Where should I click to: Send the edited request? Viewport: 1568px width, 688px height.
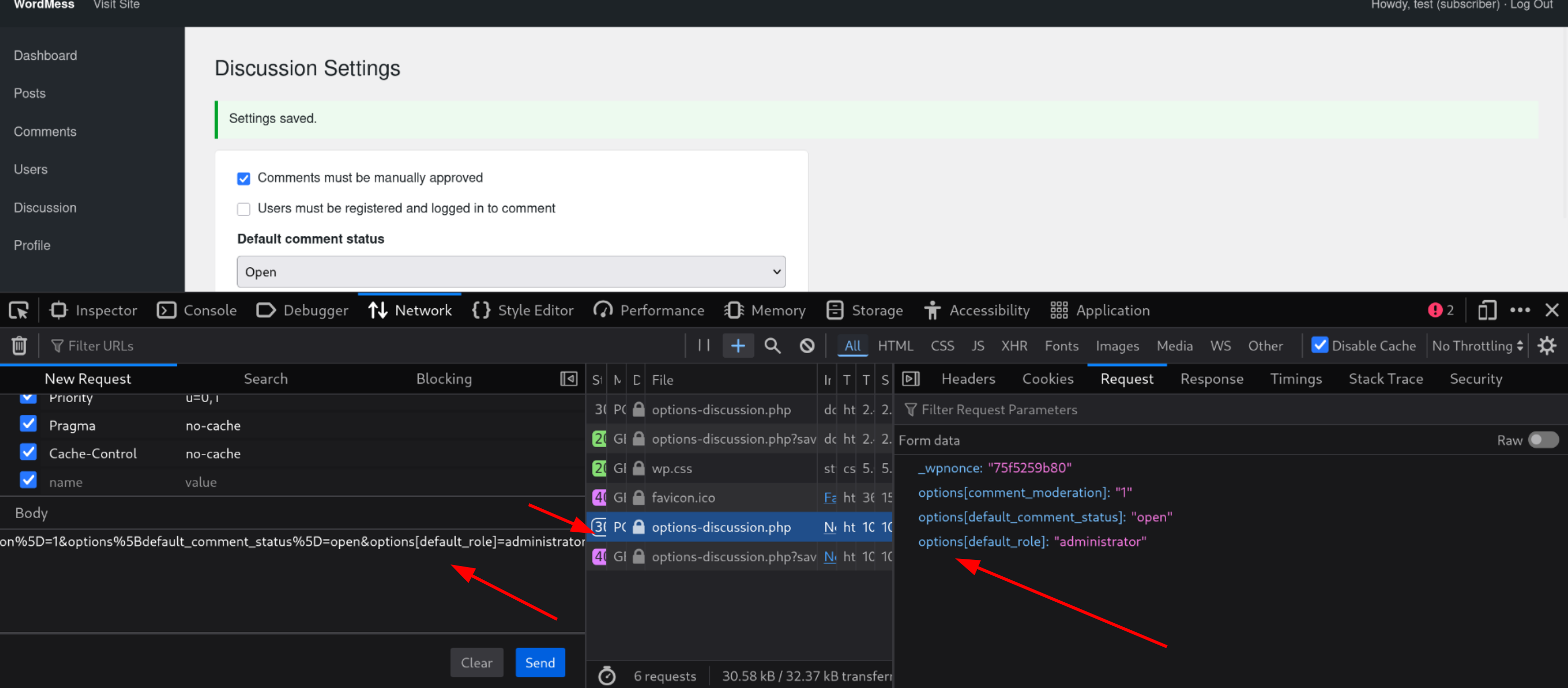click(x=540, y=662)
